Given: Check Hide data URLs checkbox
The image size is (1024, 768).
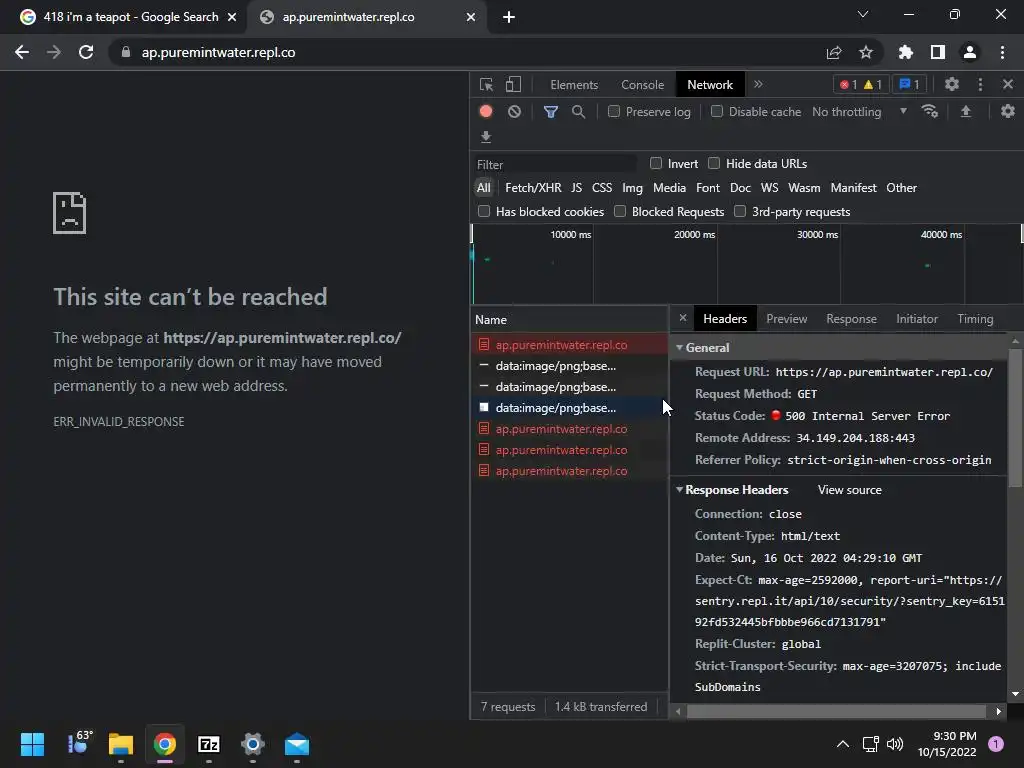Looking at the screenshot, I should (x=714, y=163).
